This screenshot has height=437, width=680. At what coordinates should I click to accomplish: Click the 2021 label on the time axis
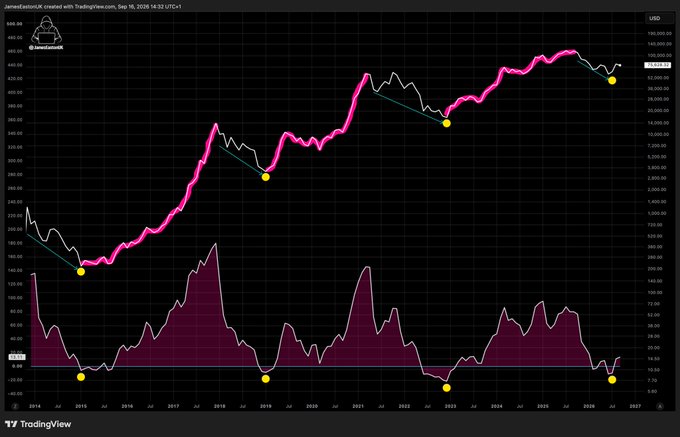(358, 407)
